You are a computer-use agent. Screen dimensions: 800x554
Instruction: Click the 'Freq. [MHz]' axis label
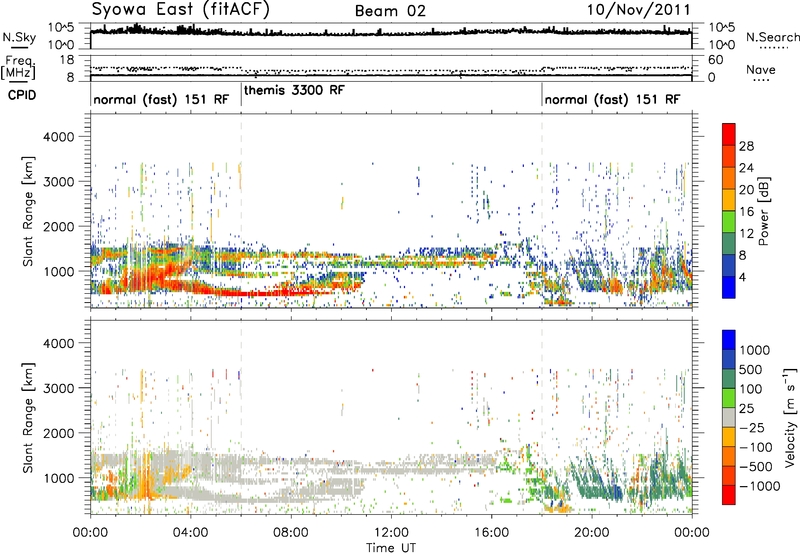(x=18, y=67)
